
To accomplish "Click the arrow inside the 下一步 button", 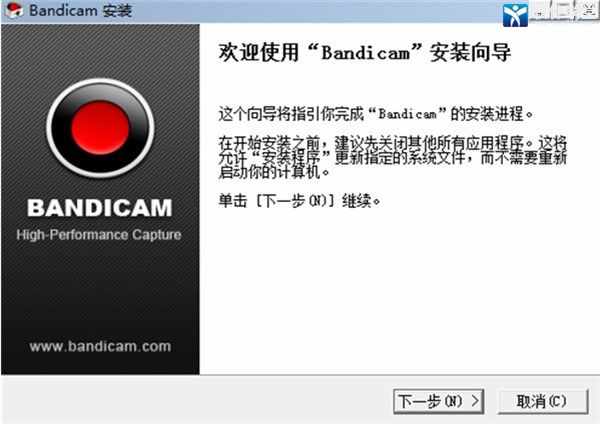I will click(474, 401).
